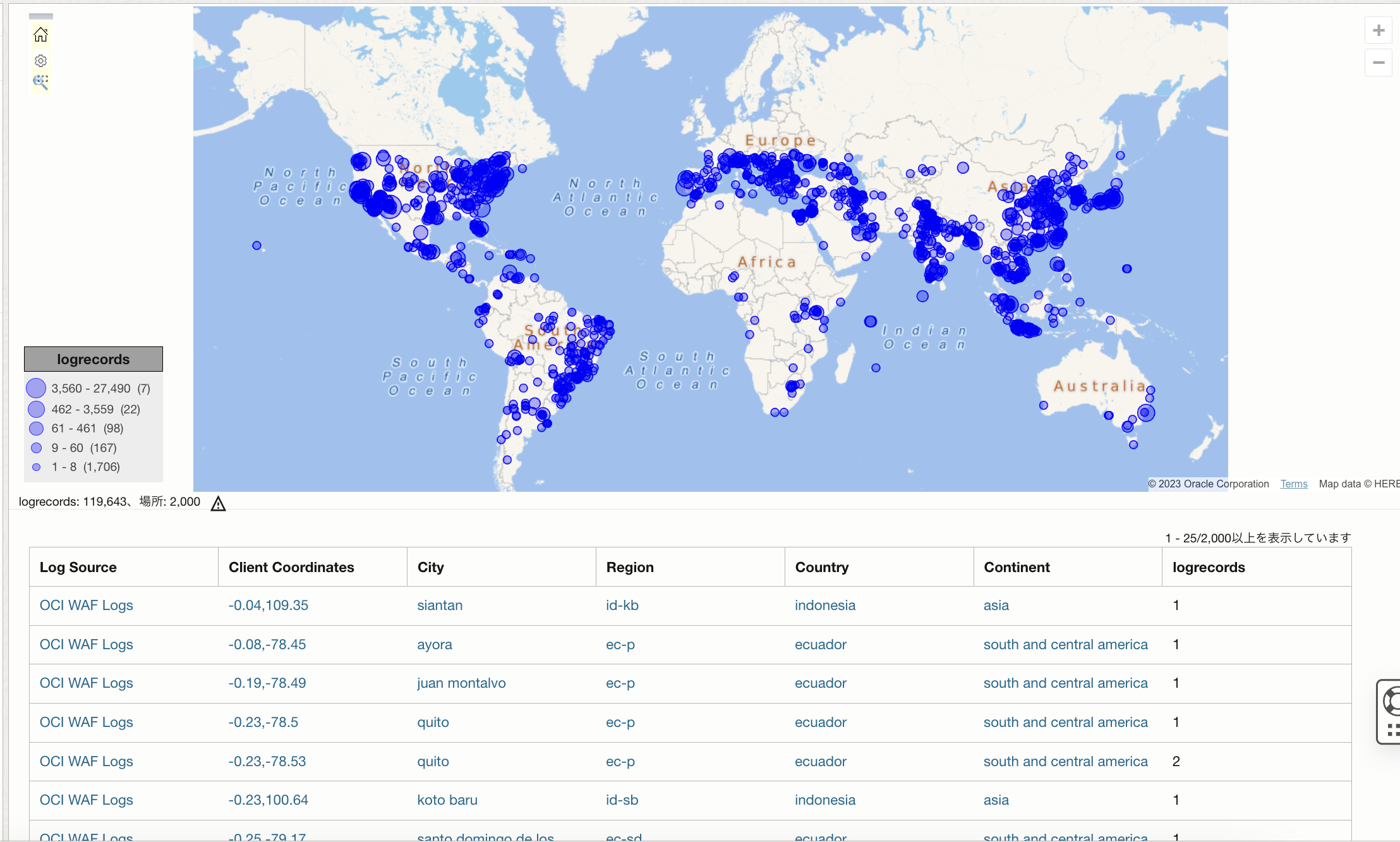
Task: Click the warning triangle beside 場所: 2,000
Action: tap(218, 504)
